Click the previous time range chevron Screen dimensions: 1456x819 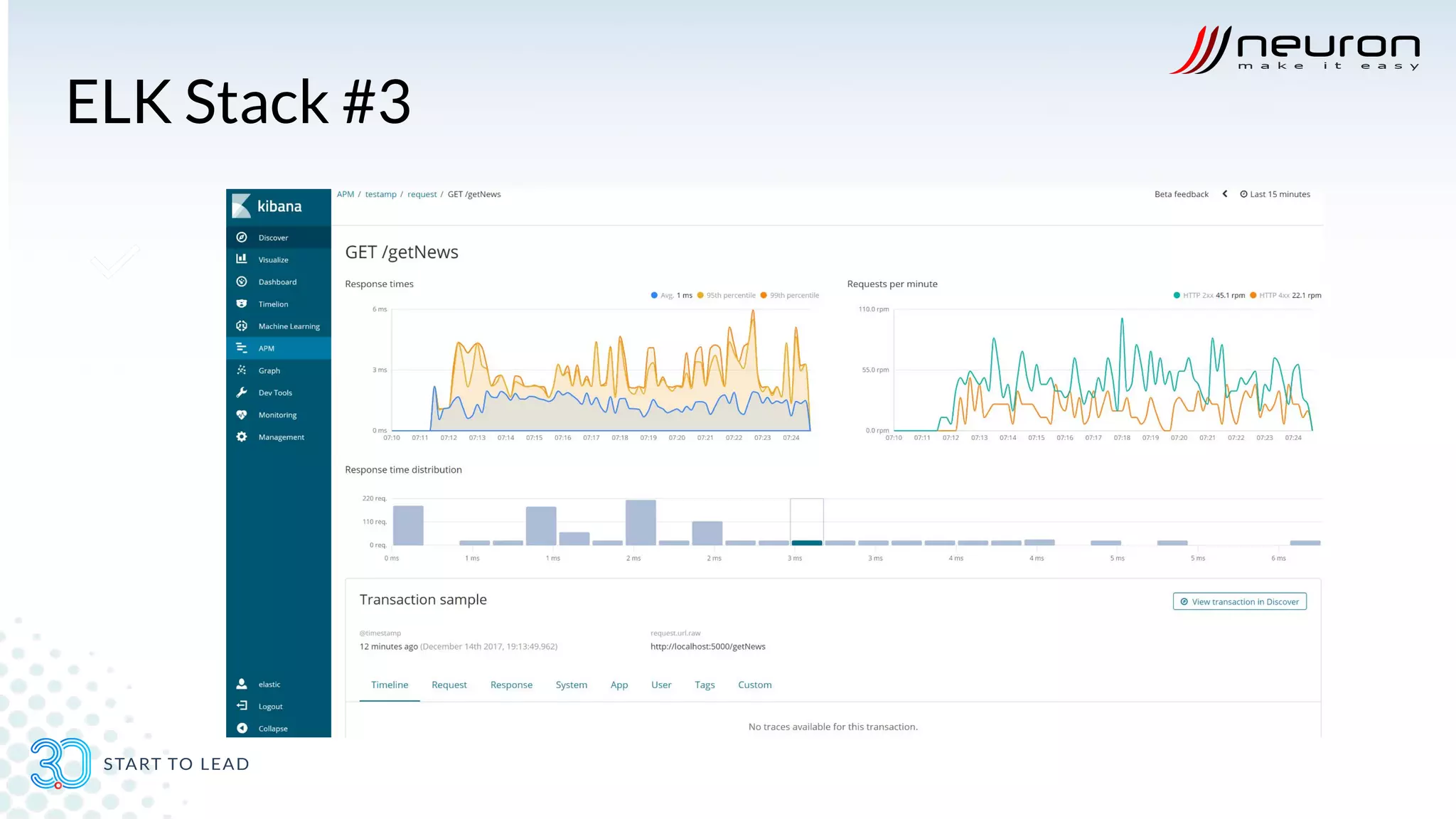tap(1225, 194)
